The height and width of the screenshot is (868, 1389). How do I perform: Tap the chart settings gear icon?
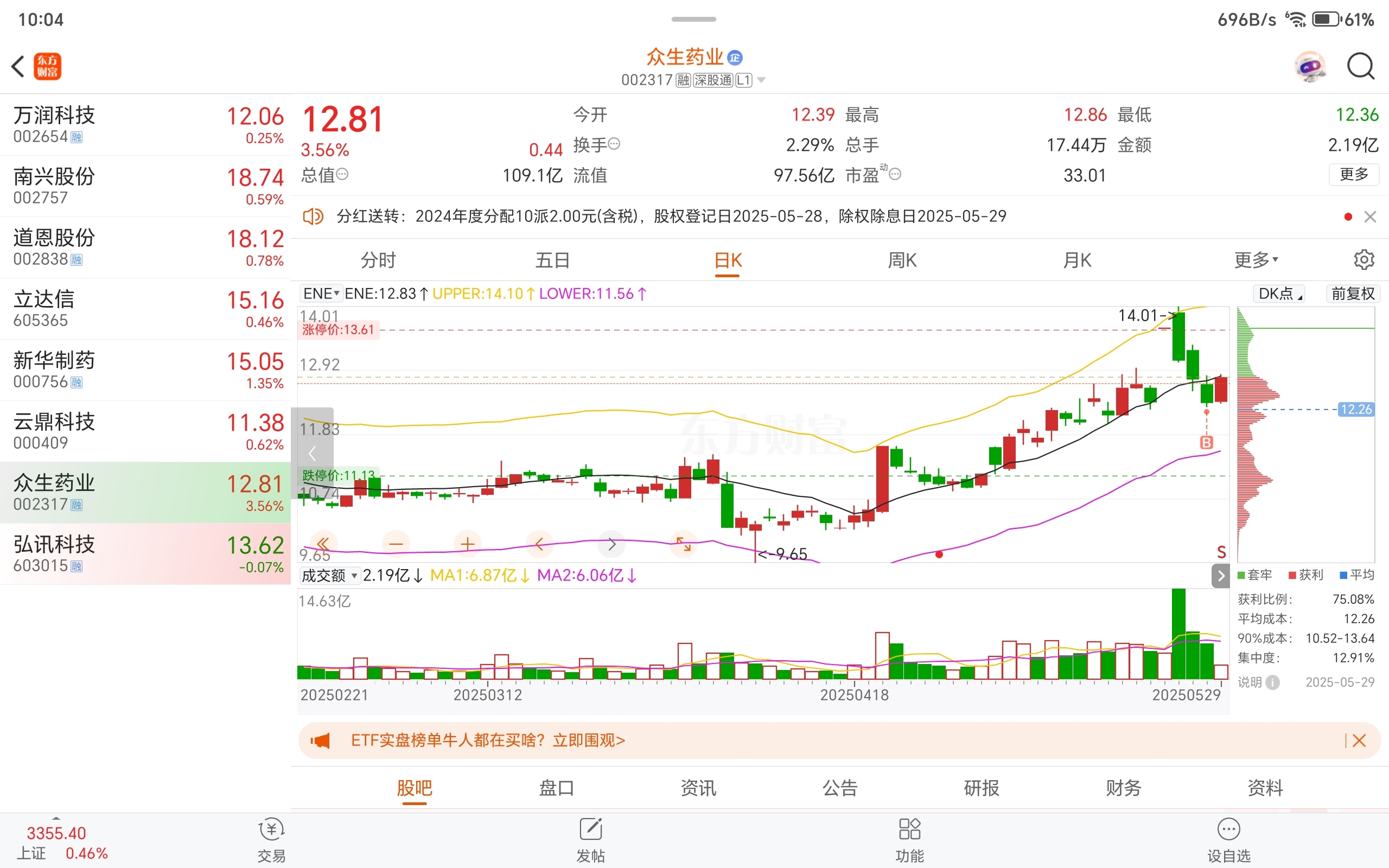click(1363, 259)
